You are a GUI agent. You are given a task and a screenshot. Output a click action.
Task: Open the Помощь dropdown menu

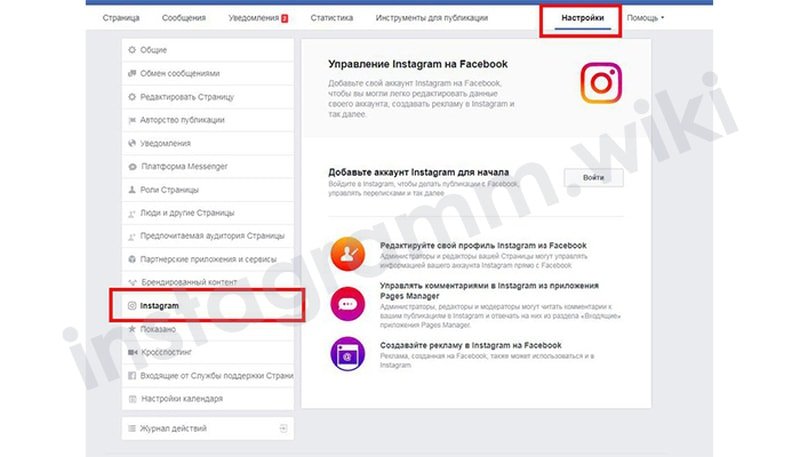click(645, 18)
